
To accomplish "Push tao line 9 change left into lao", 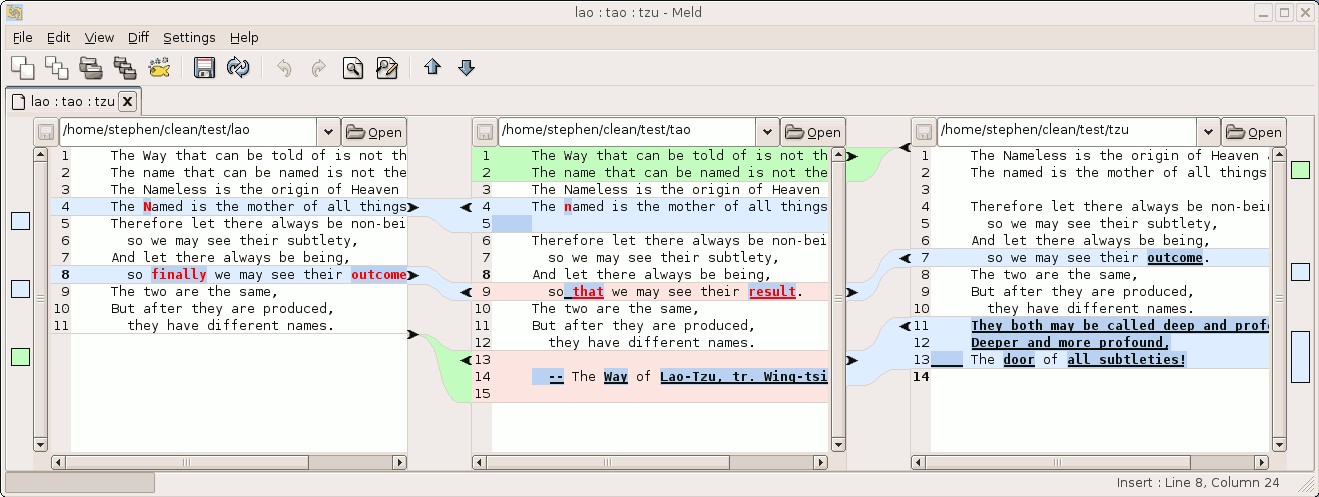I will tap(465, 292).
